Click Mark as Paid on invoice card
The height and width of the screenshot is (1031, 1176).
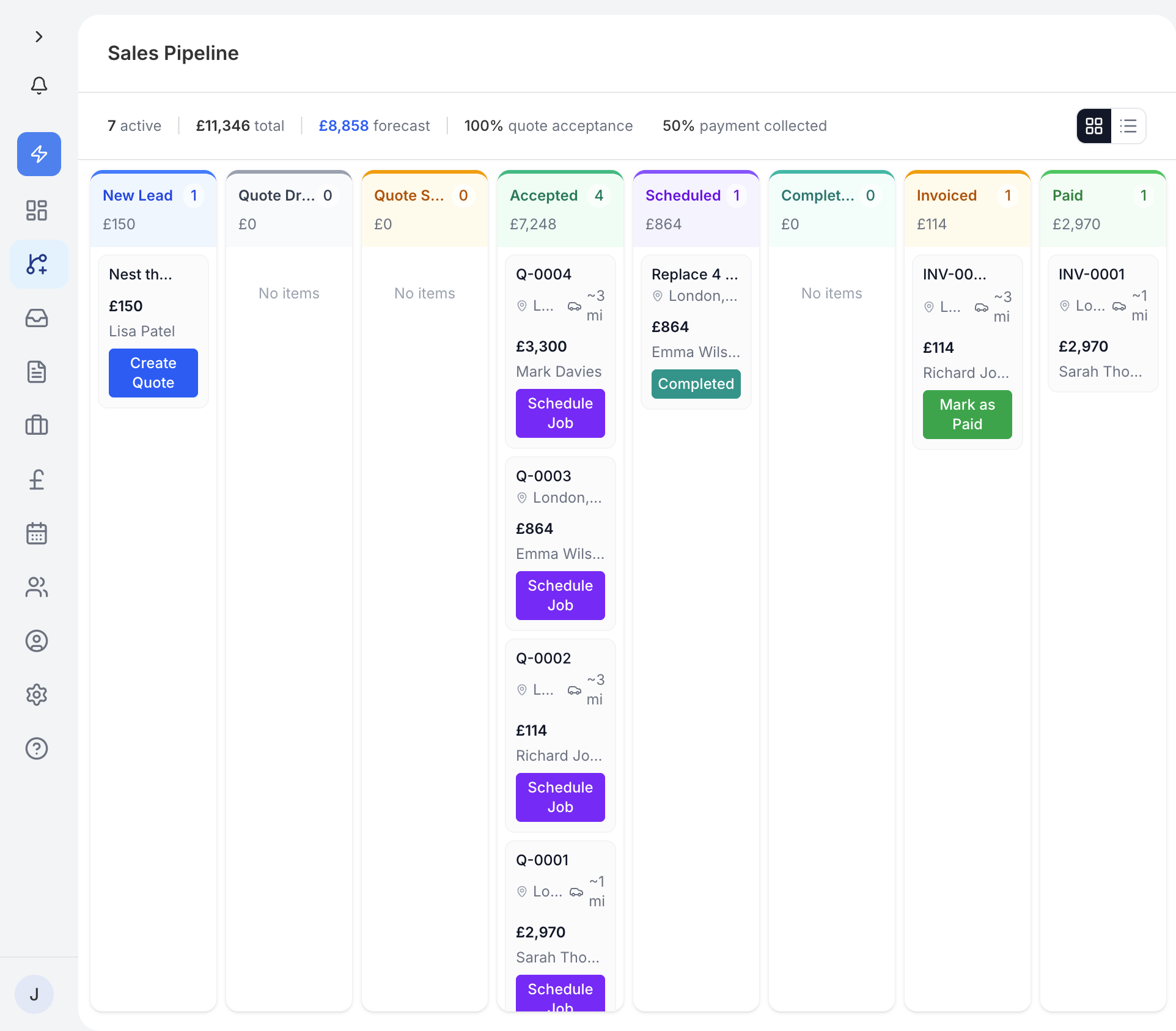[x=967, y=415]
